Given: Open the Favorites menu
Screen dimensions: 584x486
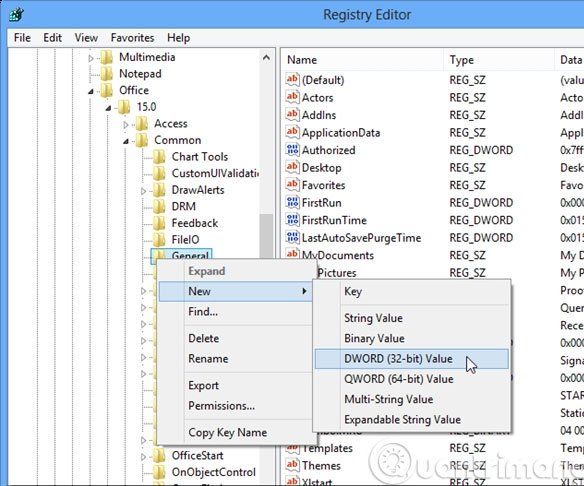Looking at the screenshot, I should point(132,38).
